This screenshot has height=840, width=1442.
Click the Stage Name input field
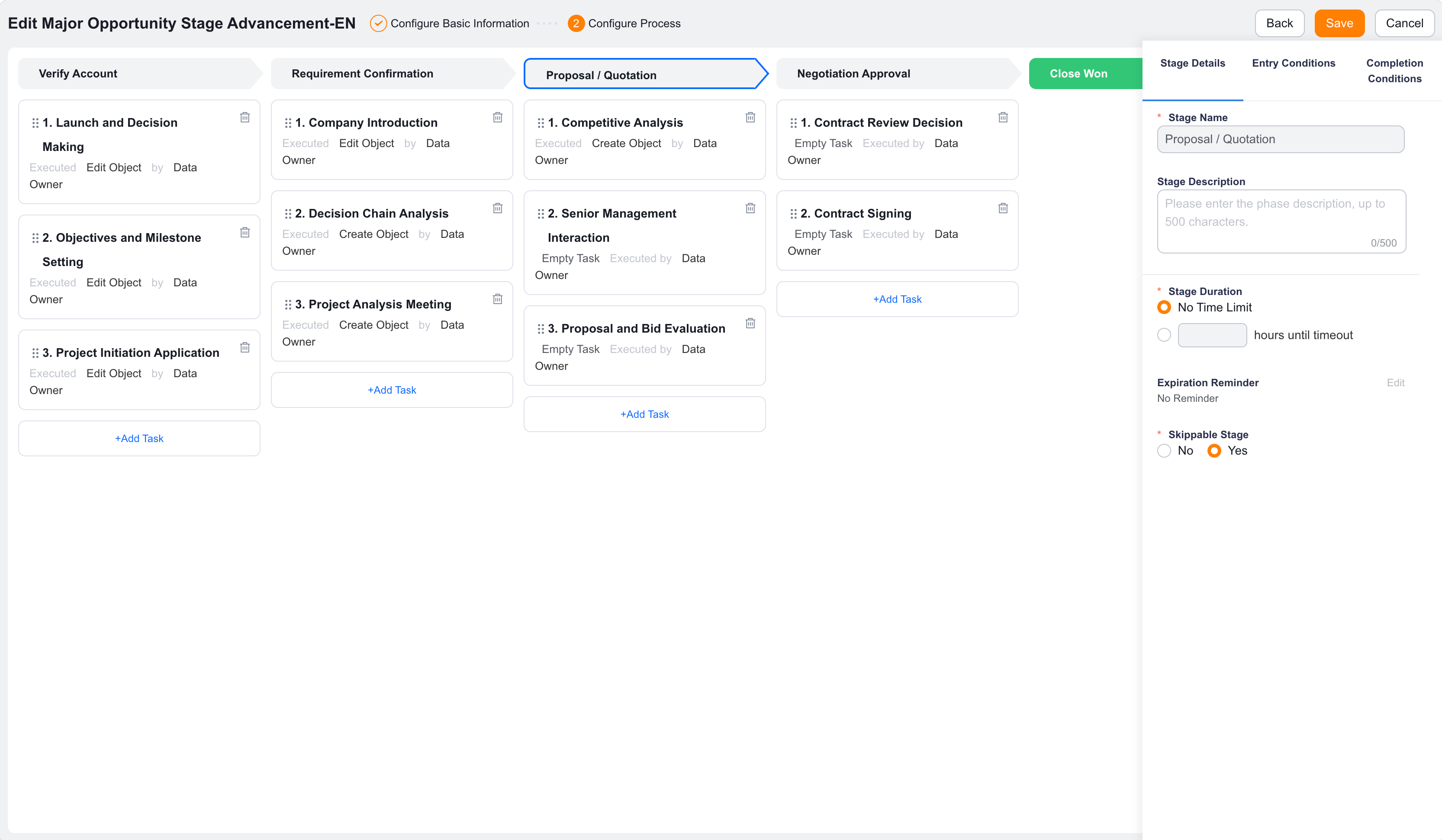coord(1280,140)
